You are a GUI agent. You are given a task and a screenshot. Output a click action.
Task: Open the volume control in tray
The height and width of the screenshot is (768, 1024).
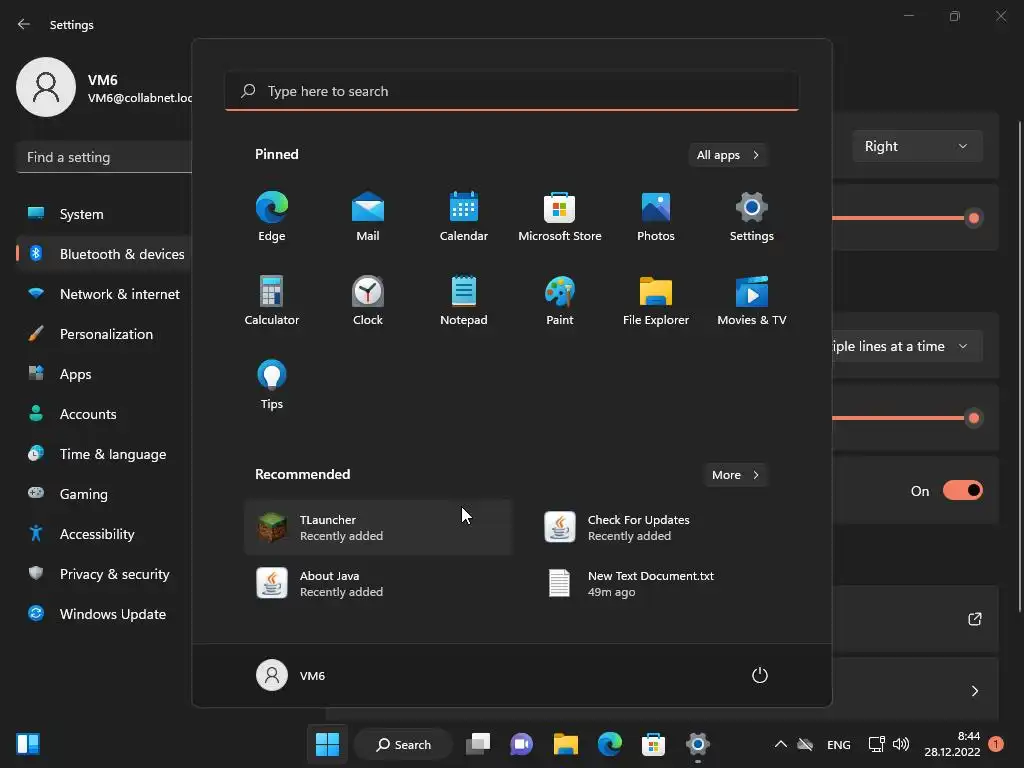click(x=901, y=744)
